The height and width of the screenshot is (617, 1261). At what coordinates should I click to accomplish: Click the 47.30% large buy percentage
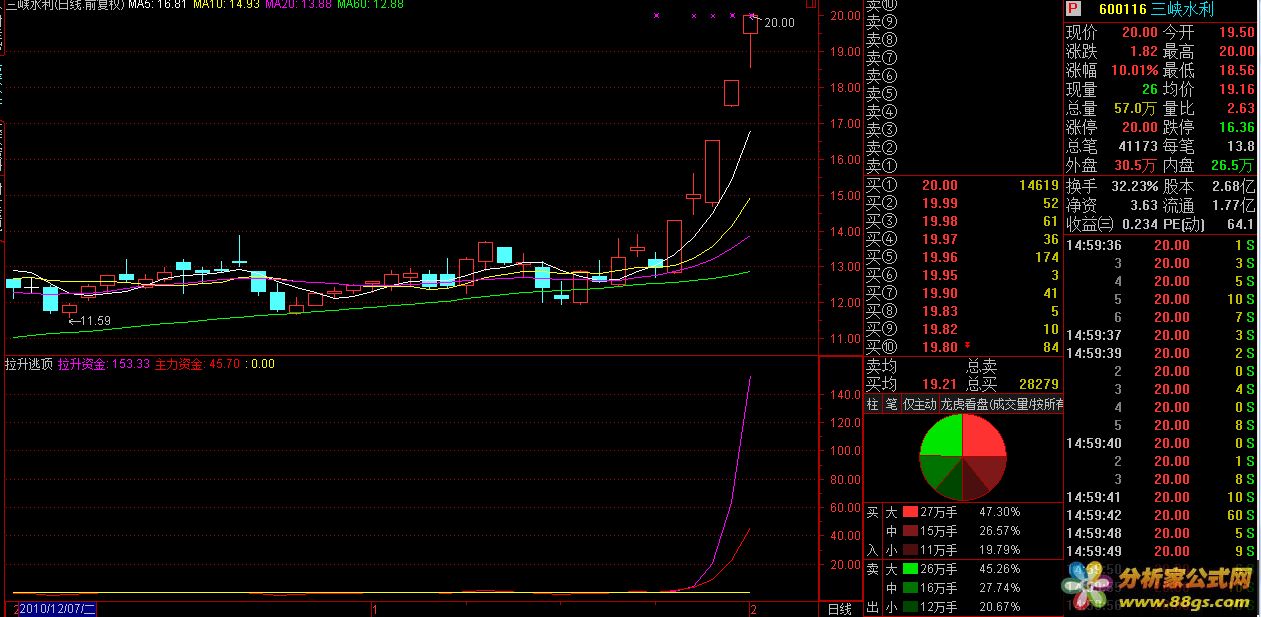999,512
